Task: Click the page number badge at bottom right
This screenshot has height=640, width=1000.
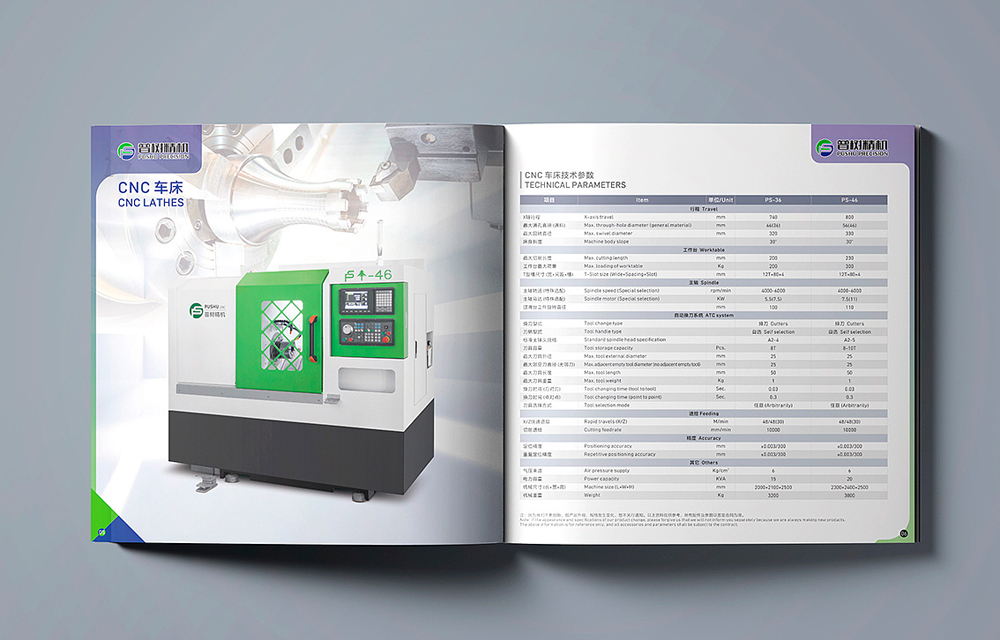Action: point(903,533)
